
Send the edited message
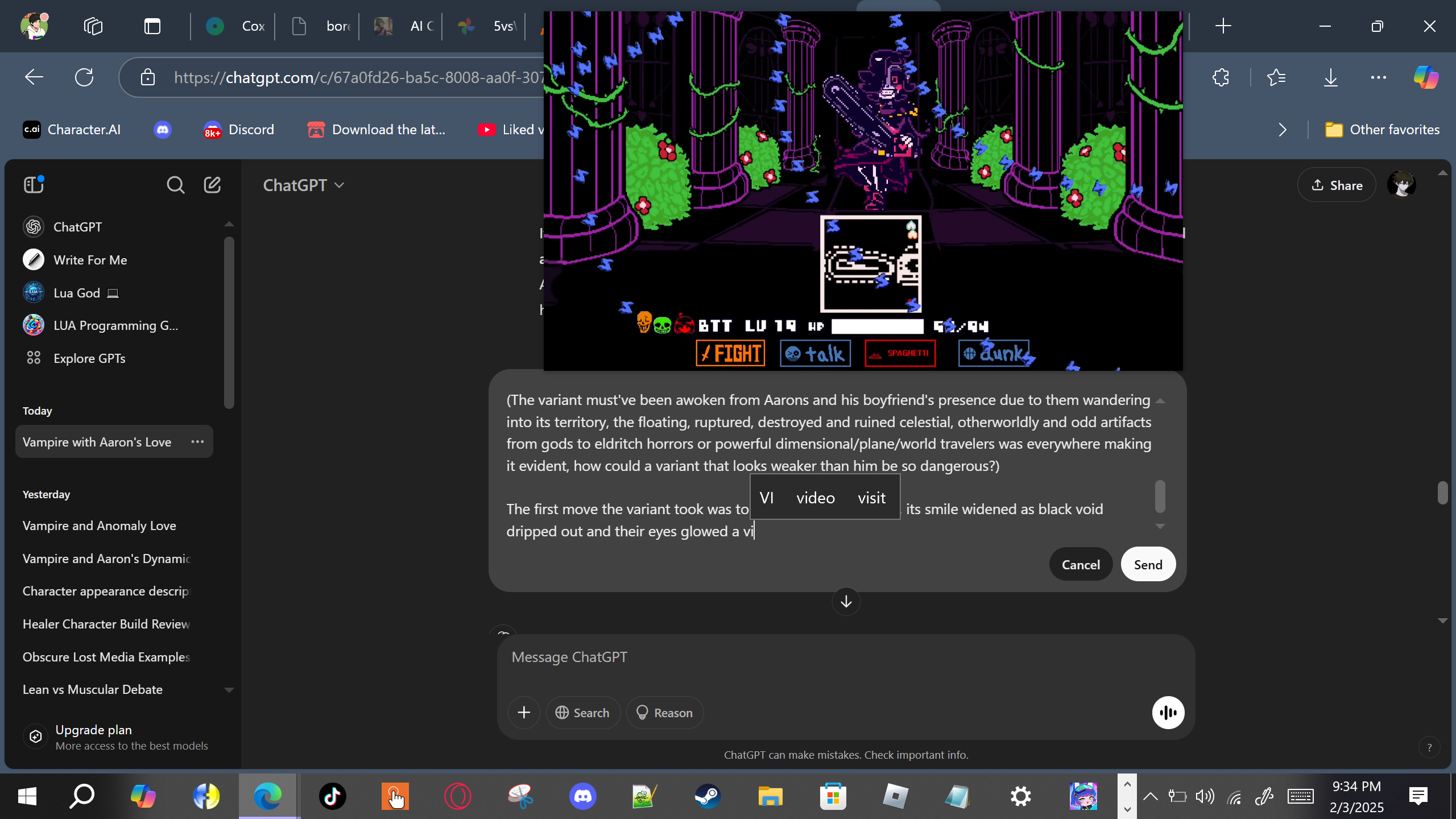[1148, 564]
